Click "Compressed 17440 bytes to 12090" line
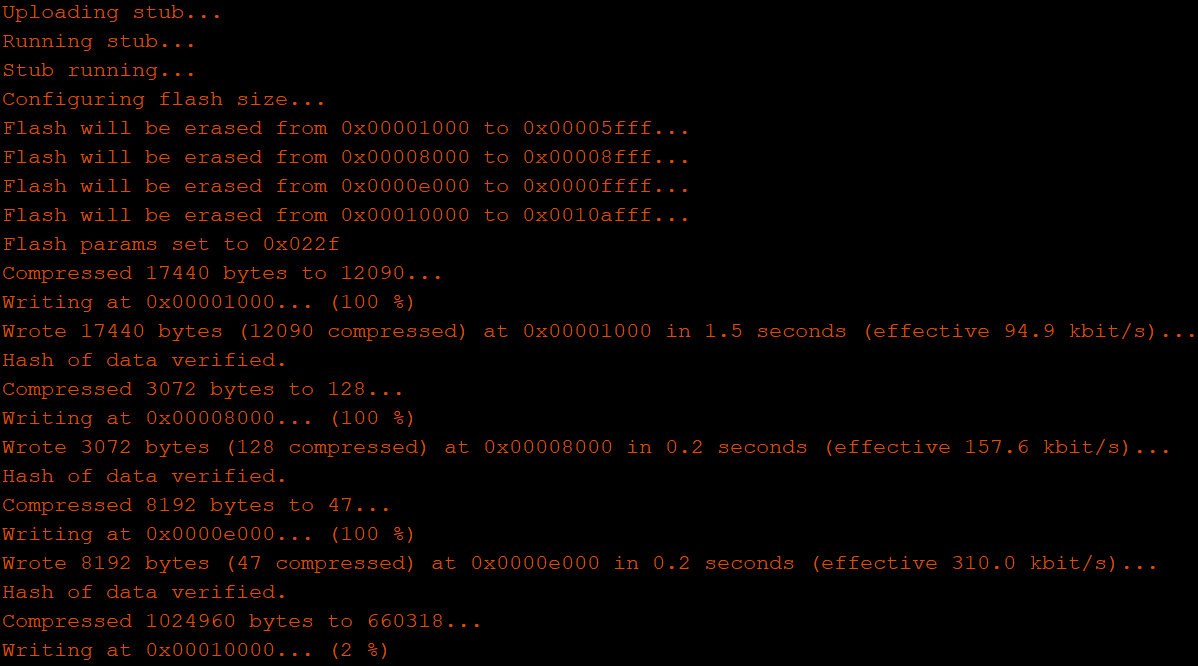This screenshot has width=1198, height=666. [x=222, y=274]
